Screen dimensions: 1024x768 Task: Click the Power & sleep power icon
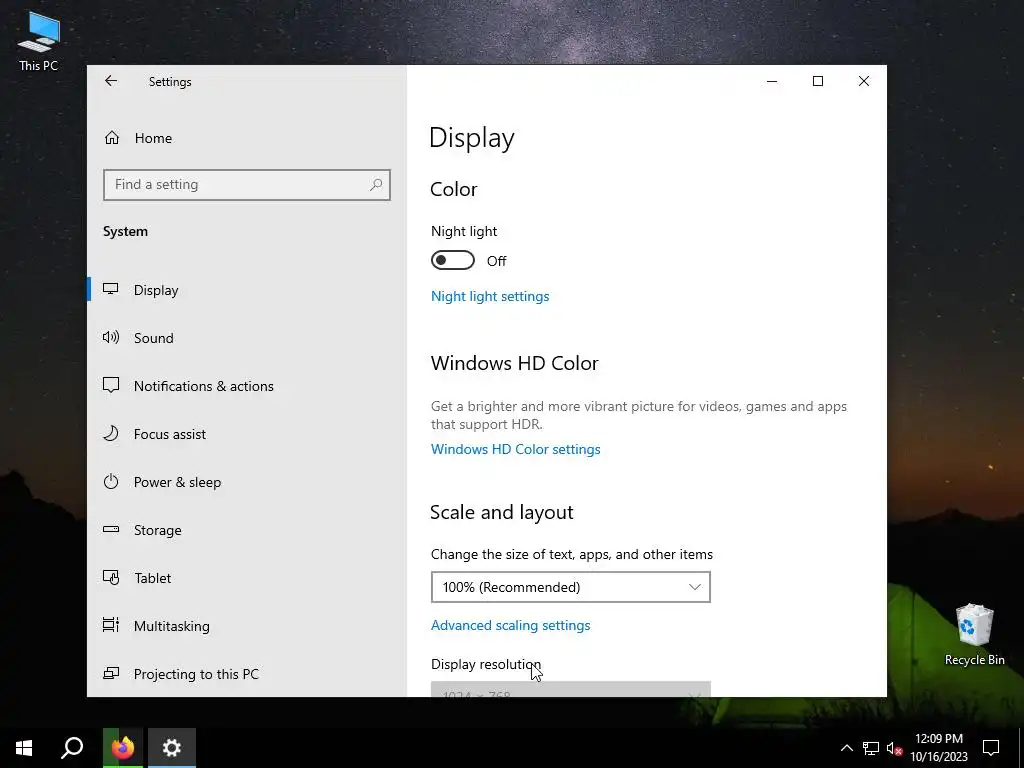111,481
